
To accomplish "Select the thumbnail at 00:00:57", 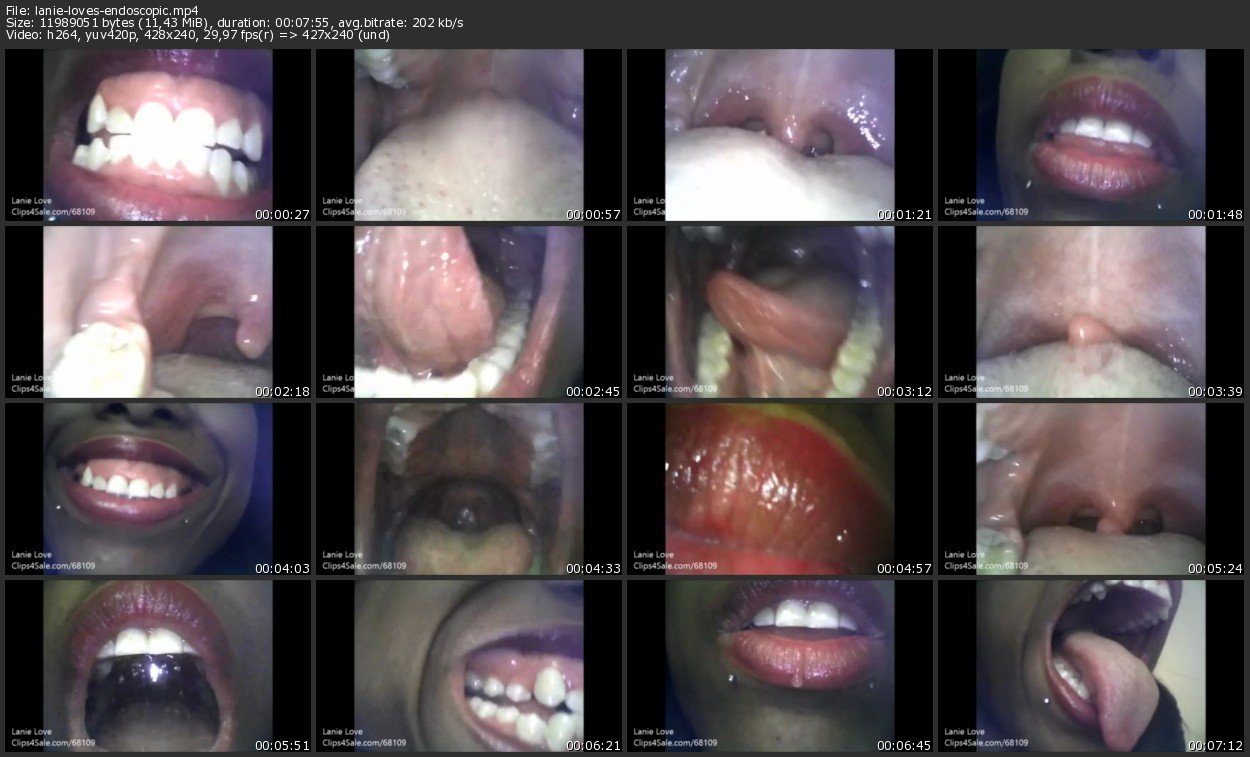I will click(x=469, y=135).
